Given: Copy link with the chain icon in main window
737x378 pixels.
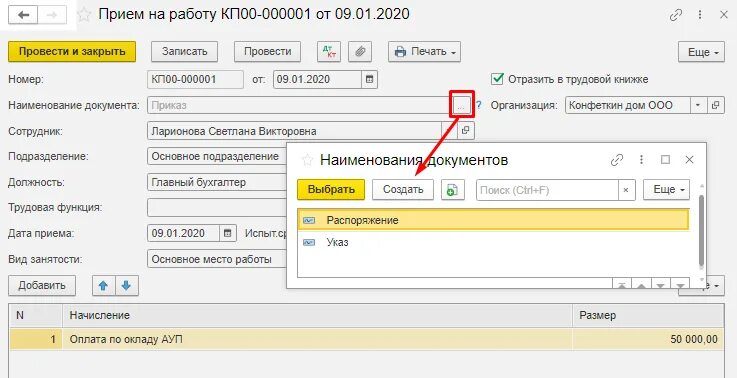Looking at the screenshot, I should 676,15.
